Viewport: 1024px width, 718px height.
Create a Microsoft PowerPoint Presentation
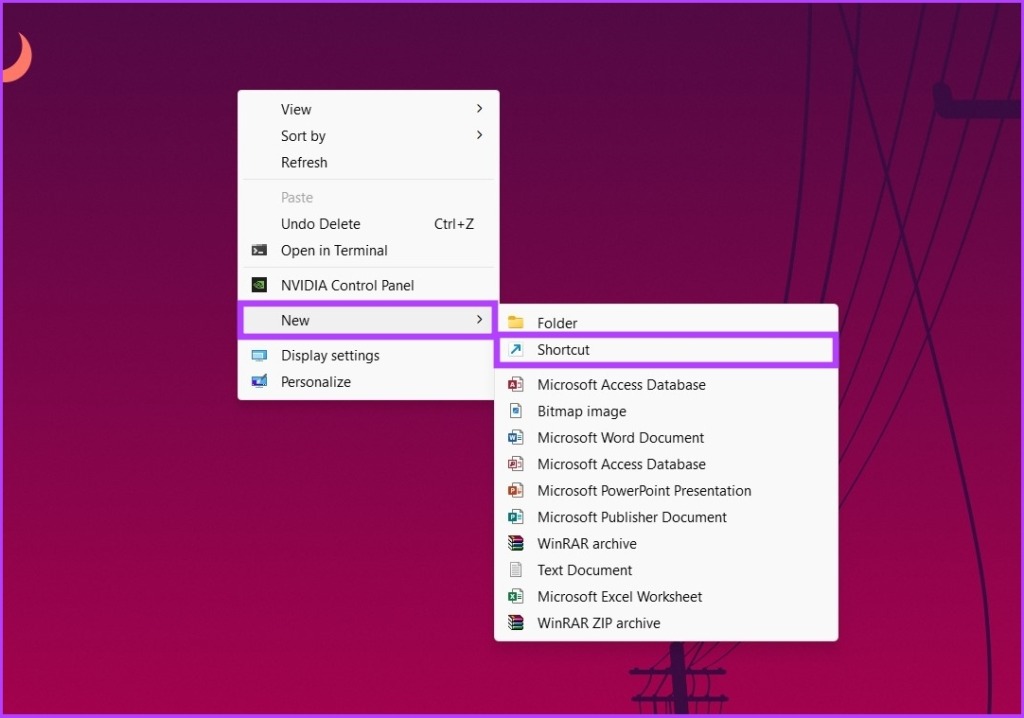tap(666, 491)
